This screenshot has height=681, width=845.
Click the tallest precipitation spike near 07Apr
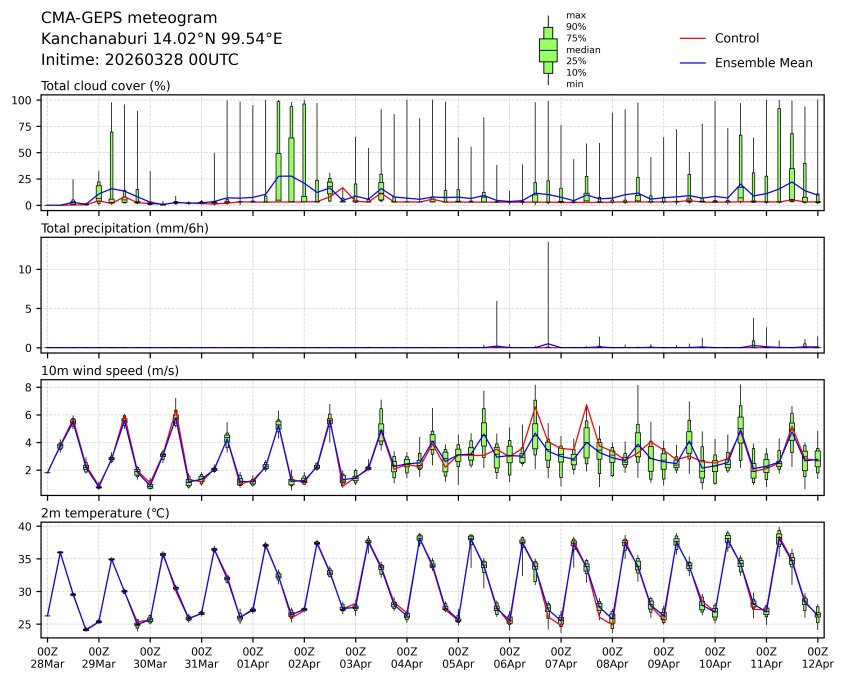pyautogui.click(x=548, y=290)
